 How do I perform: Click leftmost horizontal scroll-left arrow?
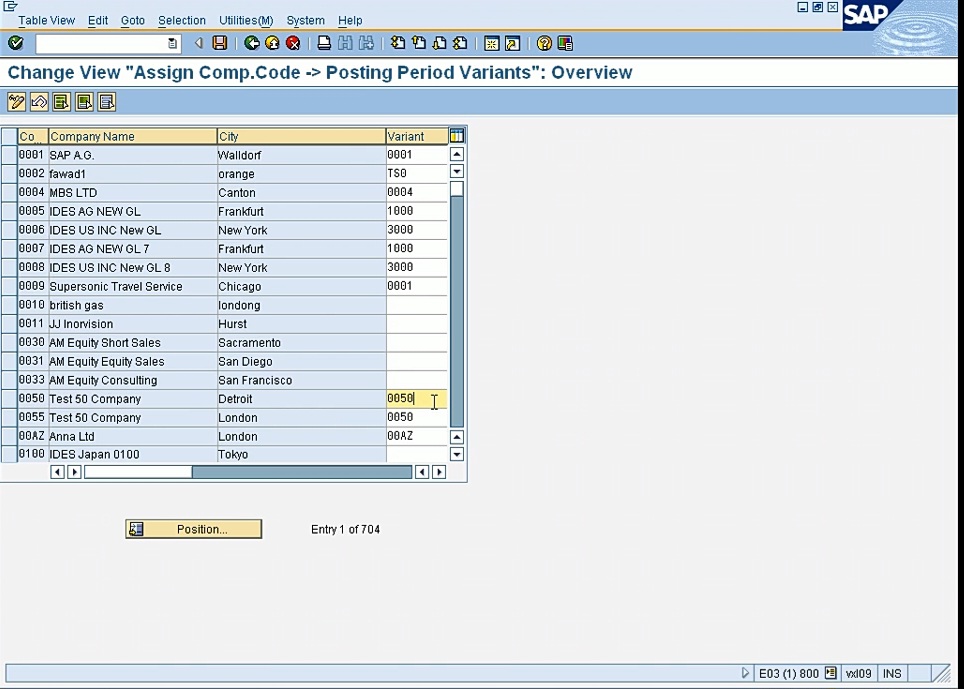tap(57, 472)
